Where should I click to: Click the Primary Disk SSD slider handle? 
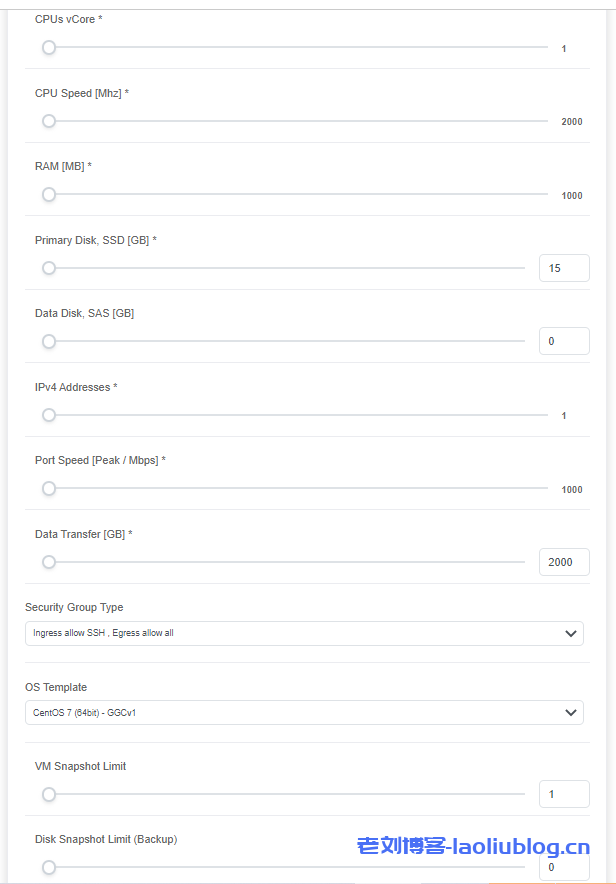tap(48, 268)
